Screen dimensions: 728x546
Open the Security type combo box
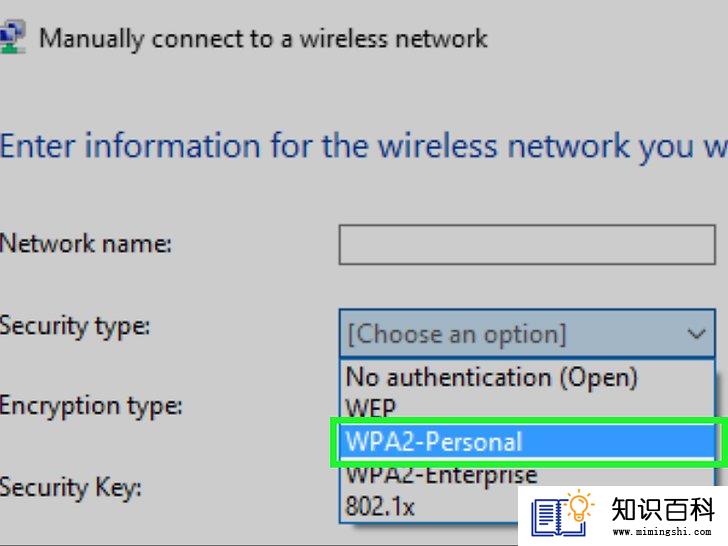[x=527, y=333]
